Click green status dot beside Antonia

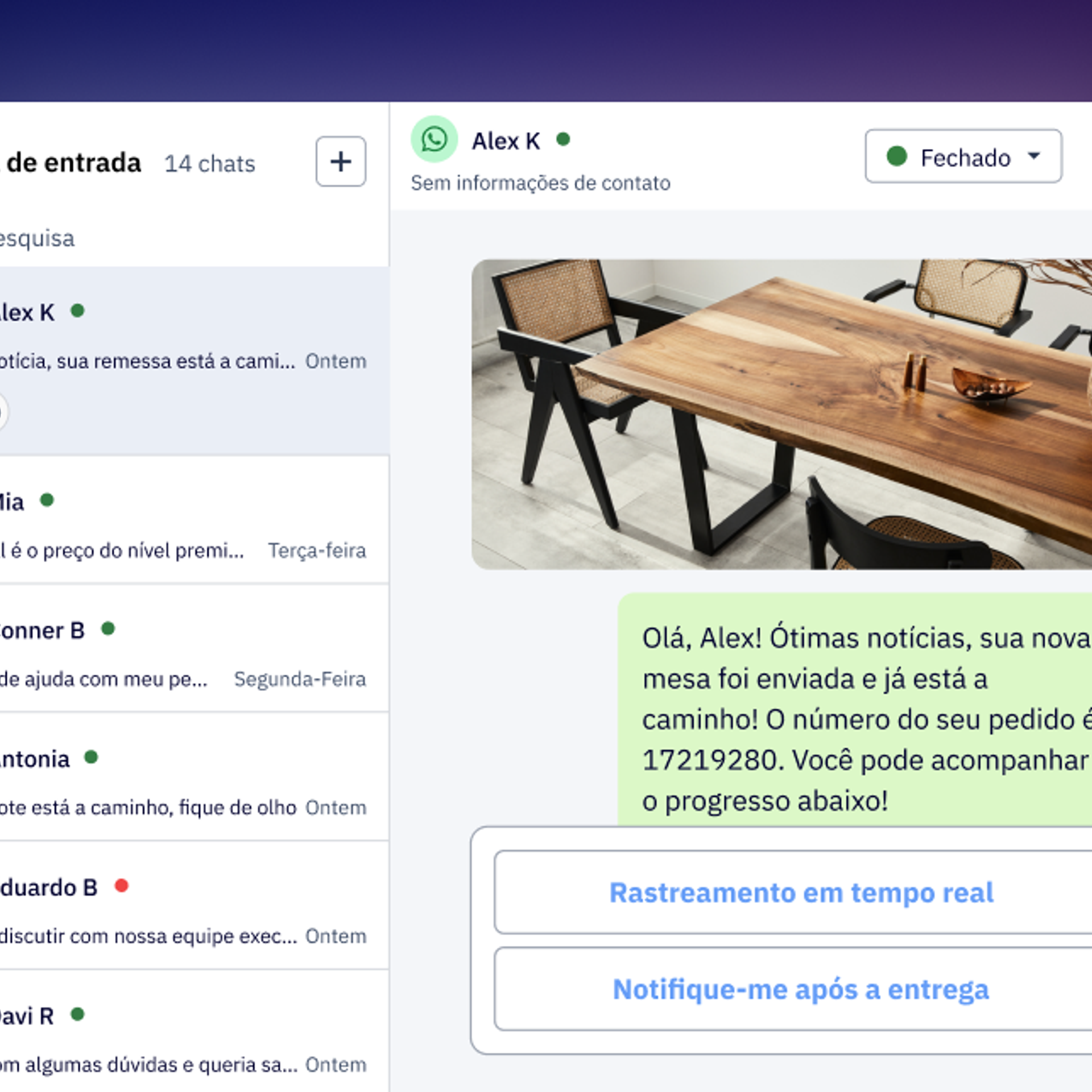91,758
